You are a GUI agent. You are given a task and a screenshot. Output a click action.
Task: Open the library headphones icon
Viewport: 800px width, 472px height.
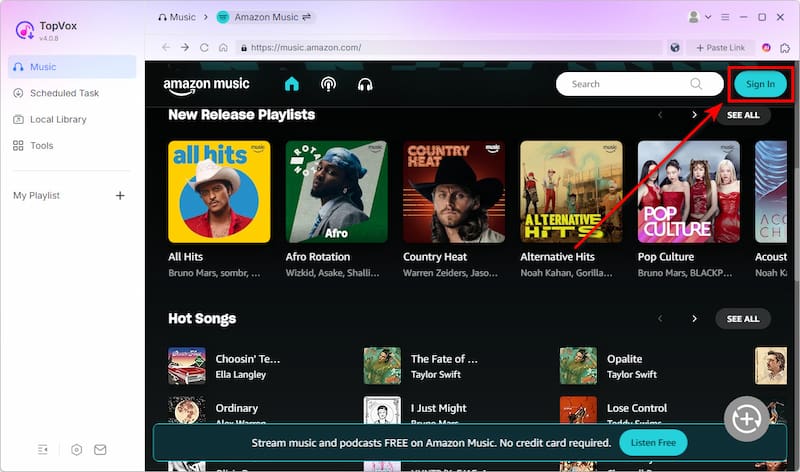(x=365, y=84)
